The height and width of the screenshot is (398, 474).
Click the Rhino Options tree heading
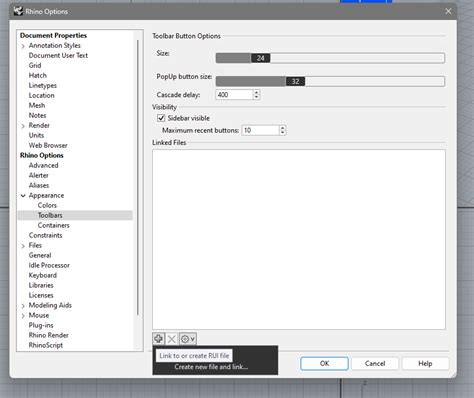click(42, 155)
